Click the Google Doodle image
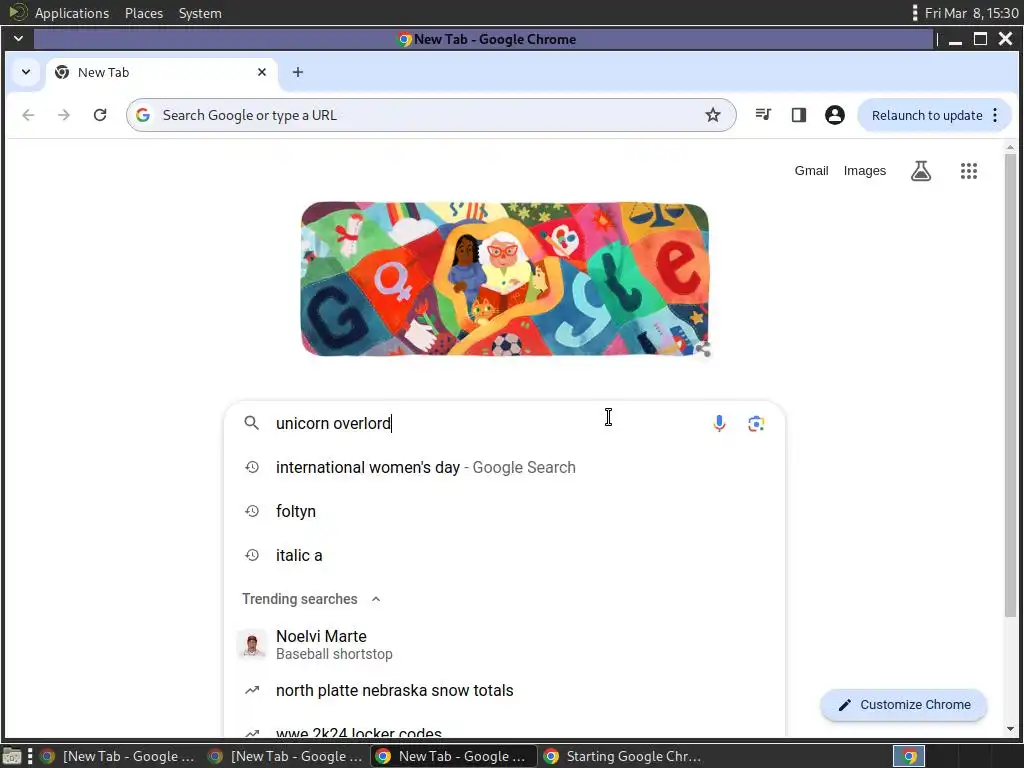This screenshot has width=1024, height=768. coord(504,280)
